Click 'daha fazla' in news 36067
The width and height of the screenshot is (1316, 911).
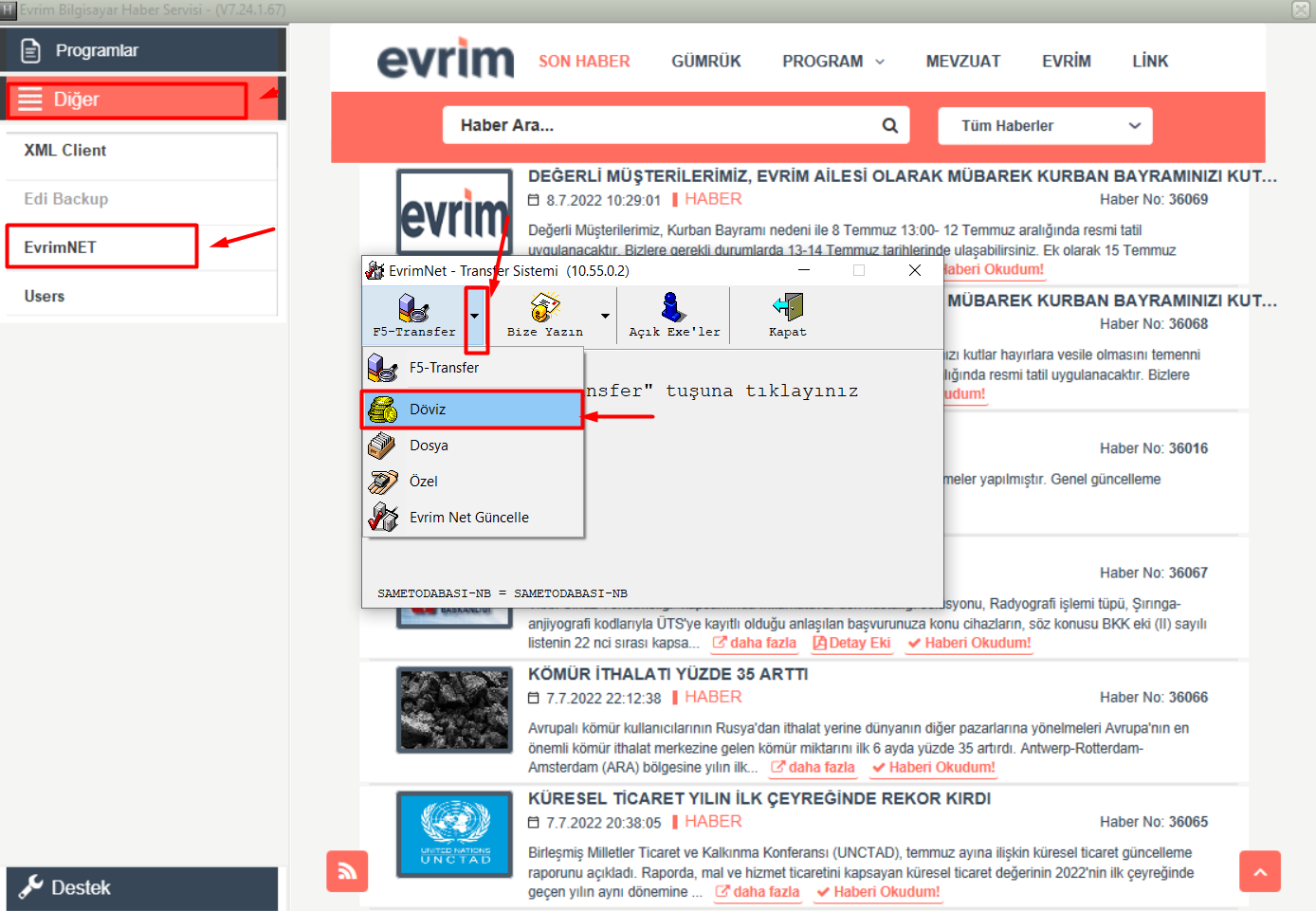click(755, 643)
